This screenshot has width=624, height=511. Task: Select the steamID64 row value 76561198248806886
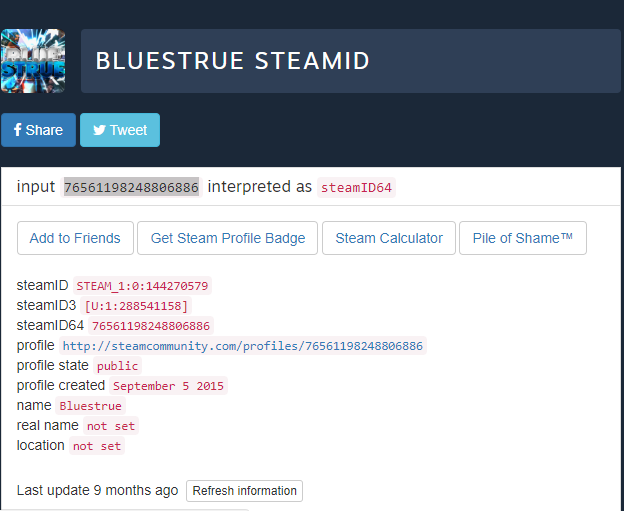tap(151, 326)
